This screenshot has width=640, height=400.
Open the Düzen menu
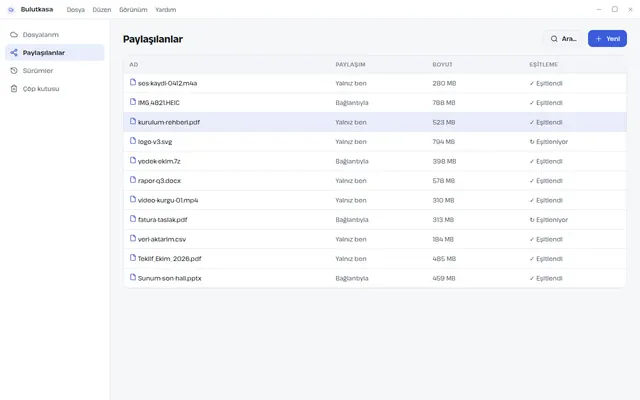pyautogui.click(x=102, y=9)
